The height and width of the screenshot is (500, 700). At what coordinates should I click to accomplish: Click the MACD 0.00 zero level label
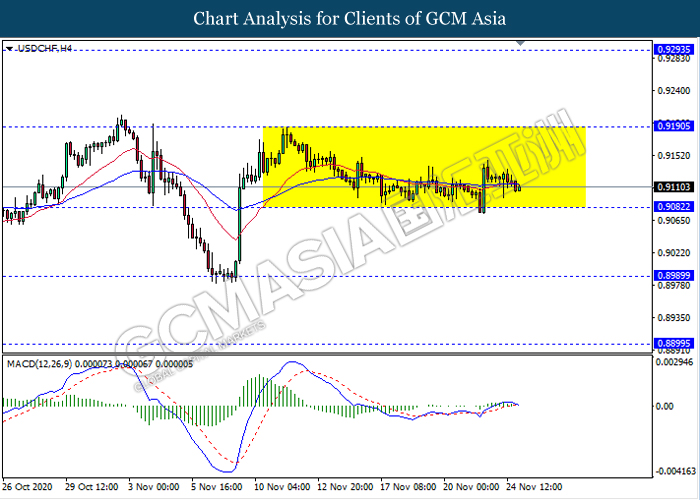coord(664,406)
